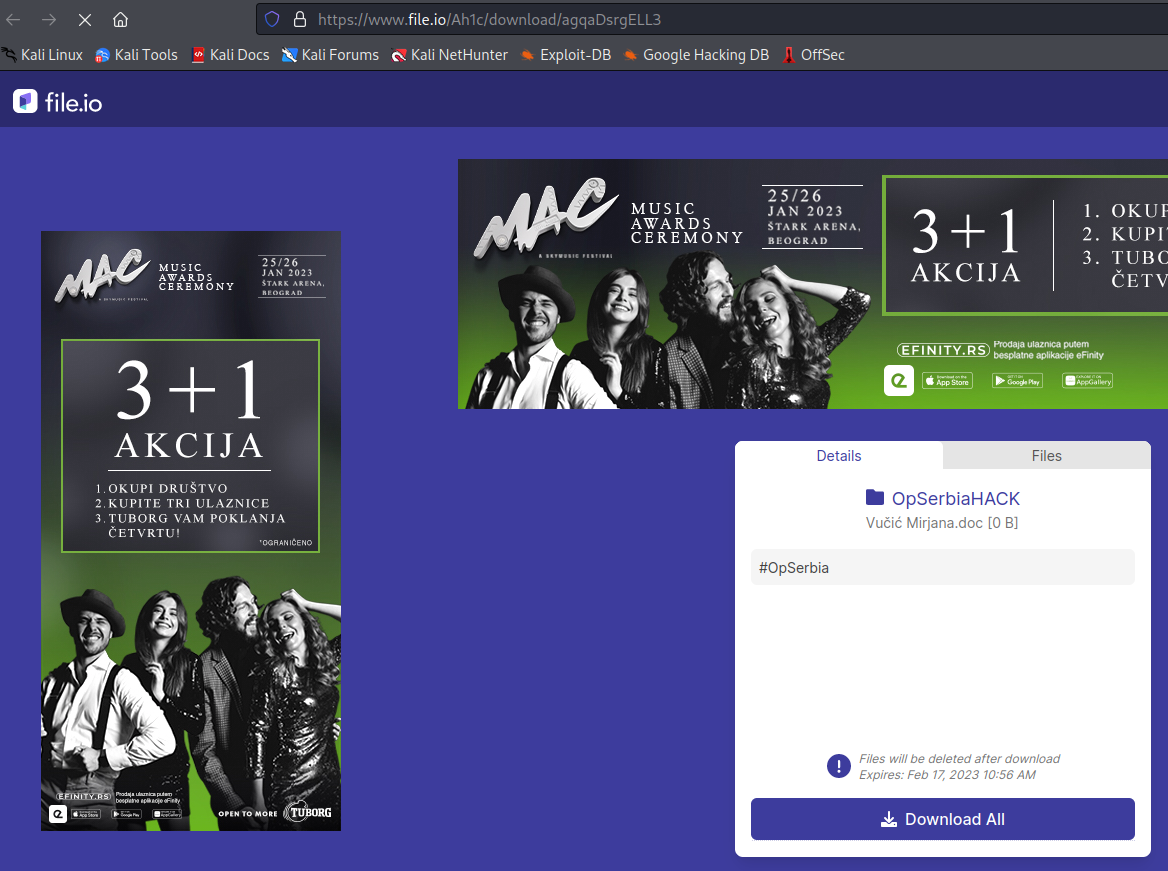Click the Download All button
The width and height of the screenshot is (1168, 871).
[x=943, y=820]
